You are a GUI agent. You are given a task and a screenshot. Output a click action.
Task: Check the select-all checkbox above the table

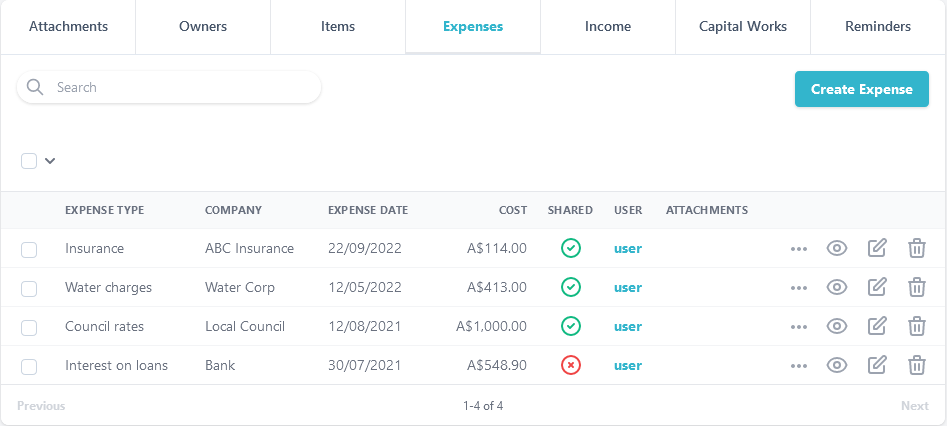click(x=29, y=161)
